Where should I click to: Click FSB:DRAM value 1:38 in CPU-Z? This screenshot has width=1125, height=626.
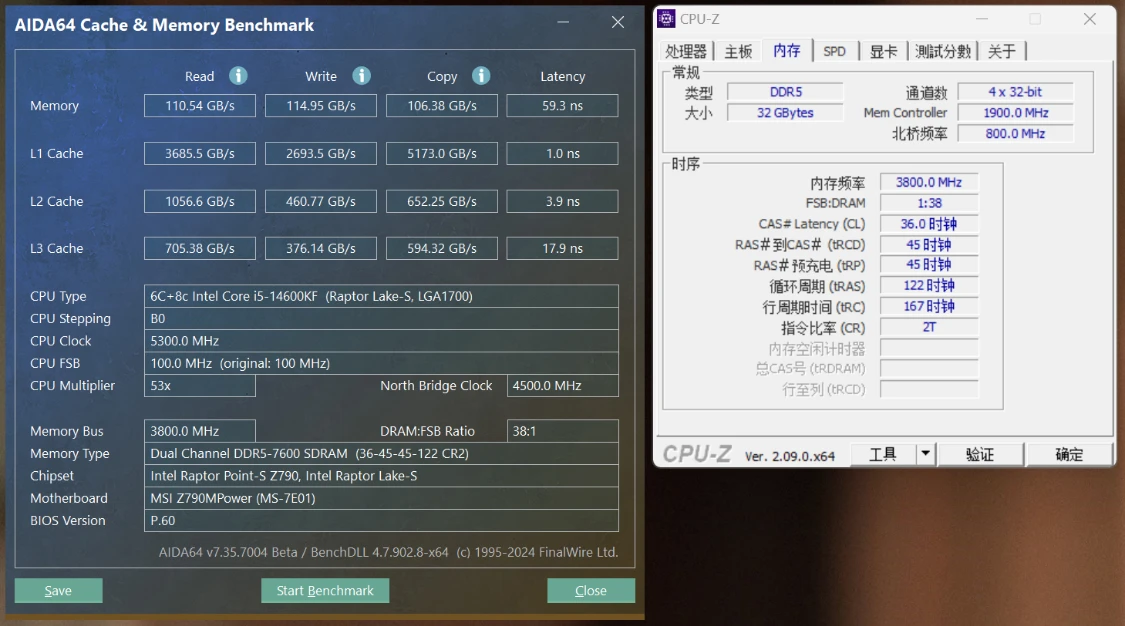(929, 203)
